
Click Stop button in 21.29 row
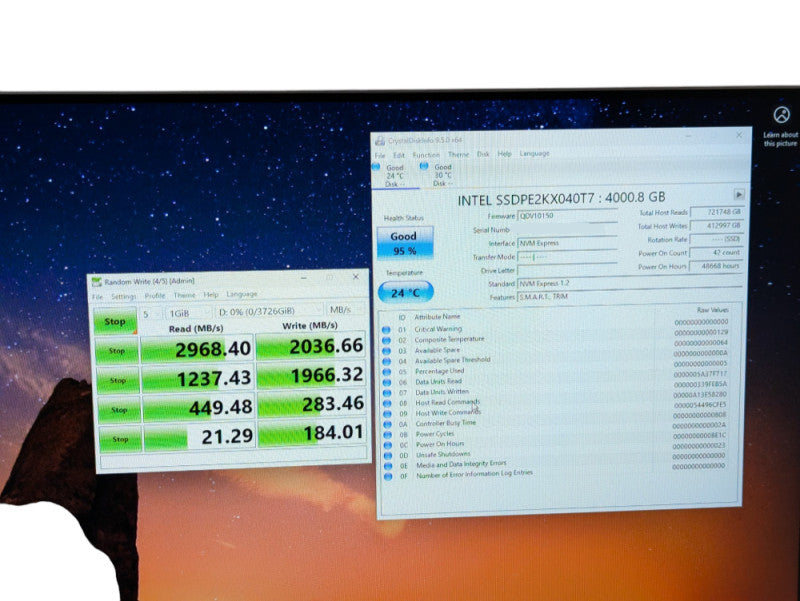(x=120, y=439)
